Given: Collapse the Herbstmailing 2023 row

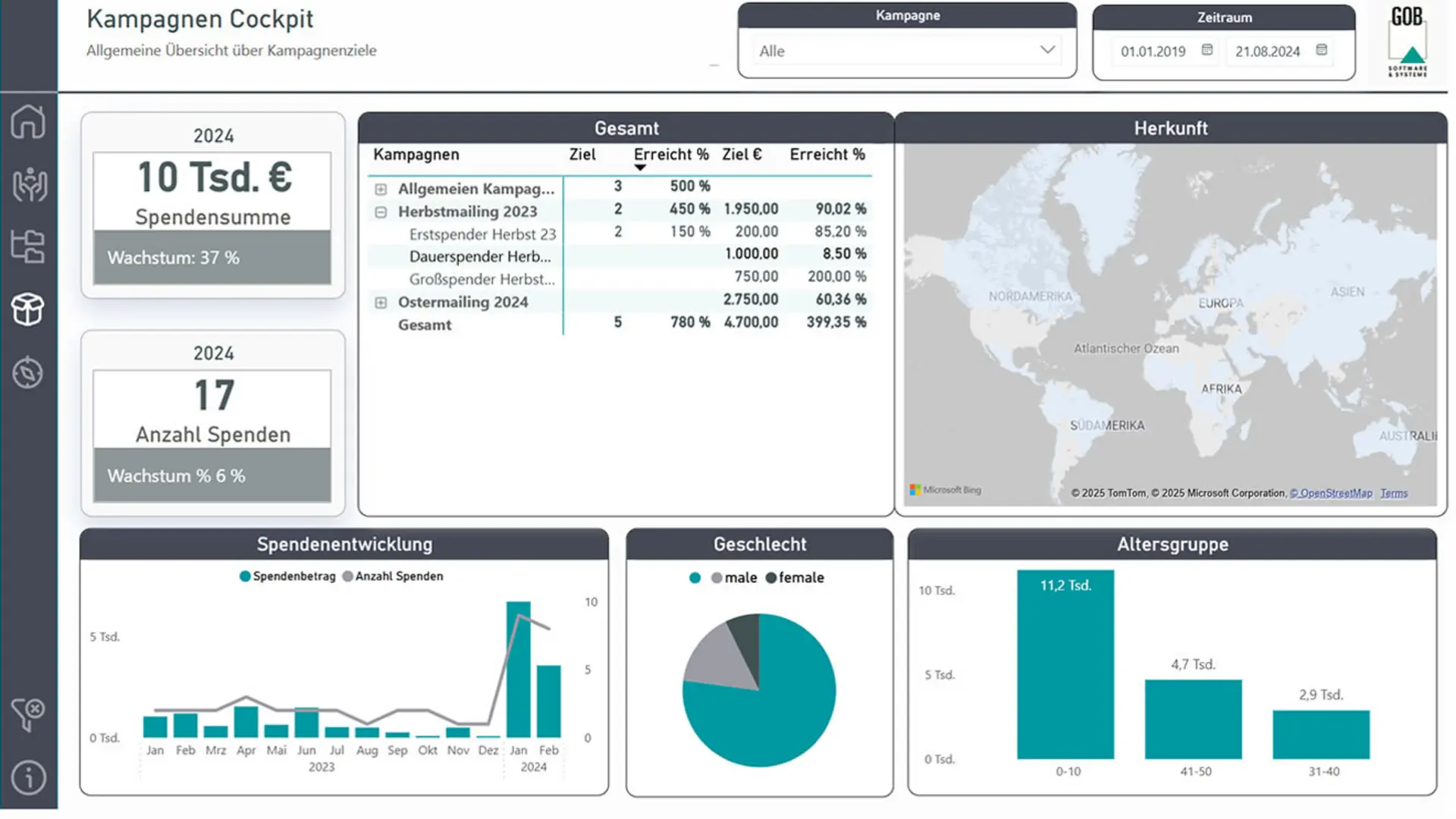Looking at the screenshot, I should [x=381, y=212].
